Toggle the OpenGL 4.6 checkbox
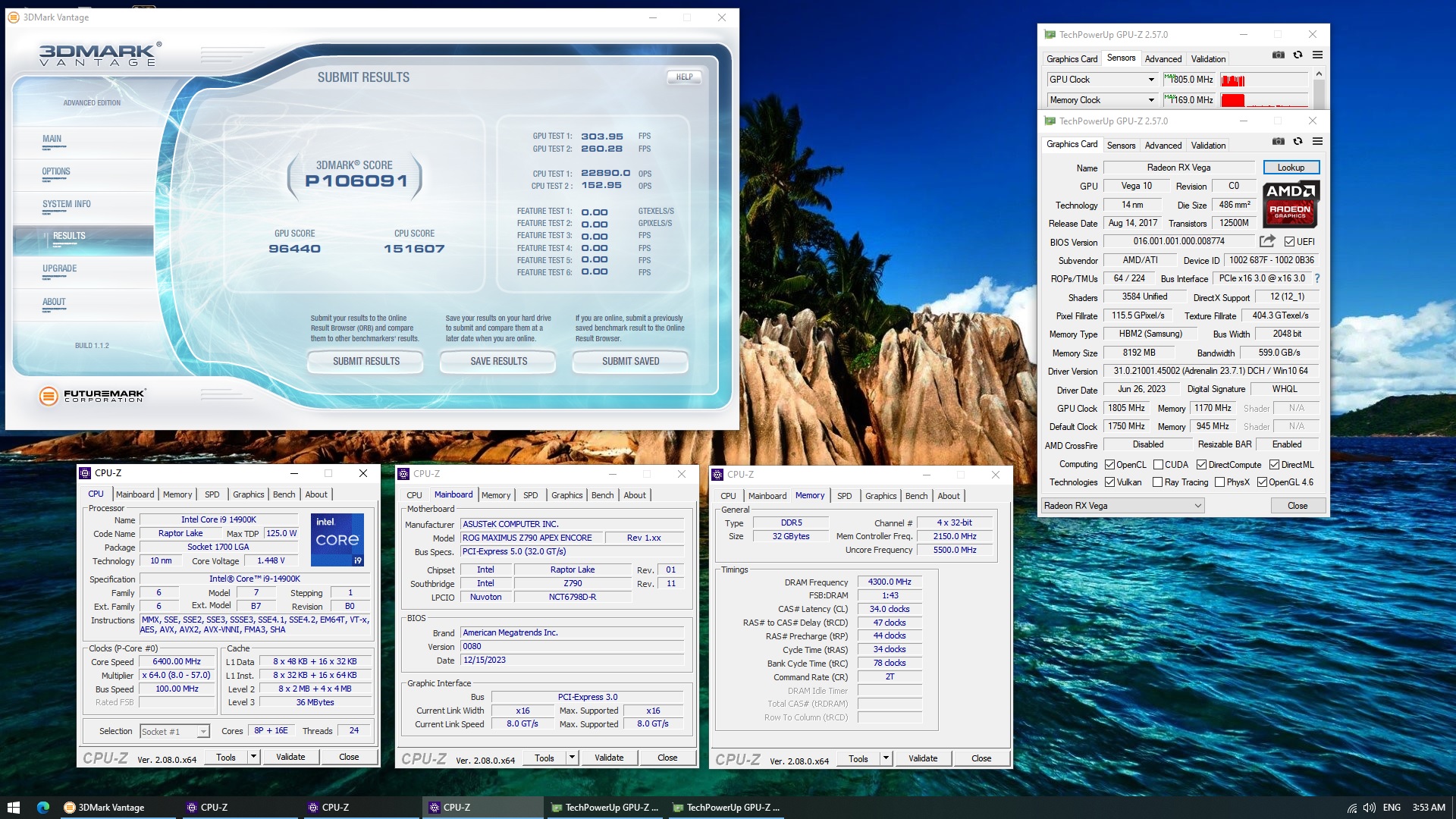The image size is (1456, 819). pyautogui.click(x=1262, y=482)
